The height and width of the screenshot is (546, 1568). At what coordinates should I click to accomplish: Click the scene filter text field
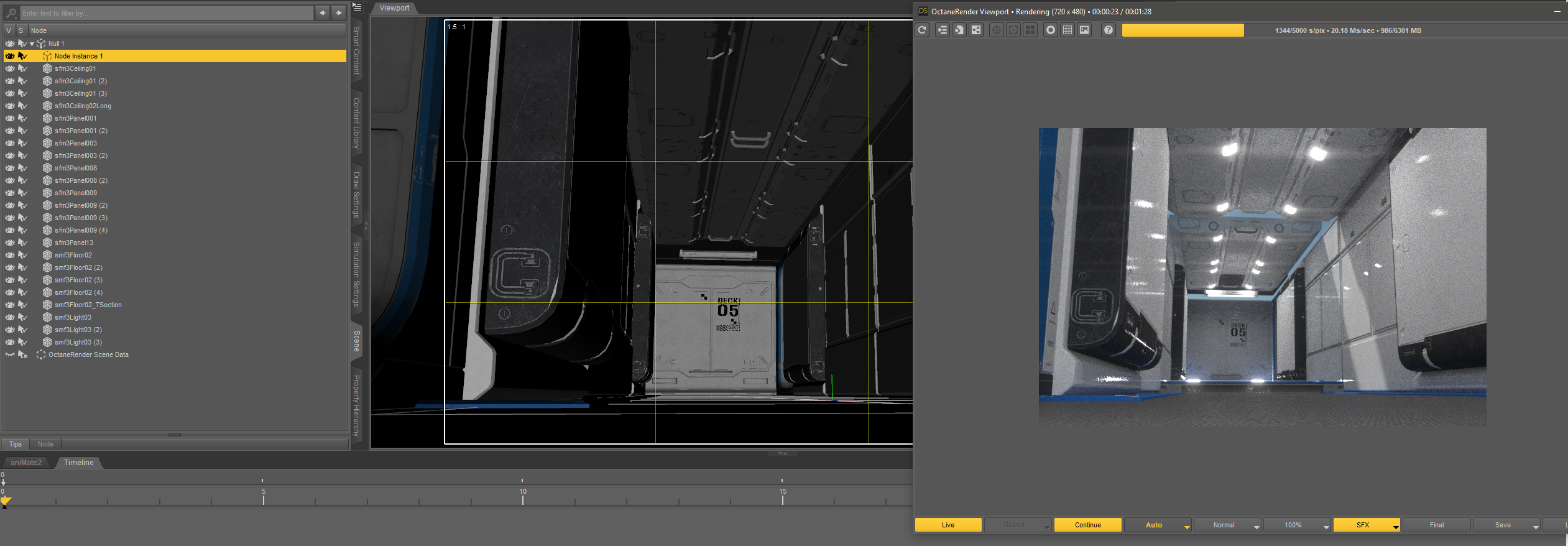coord(165,13)
